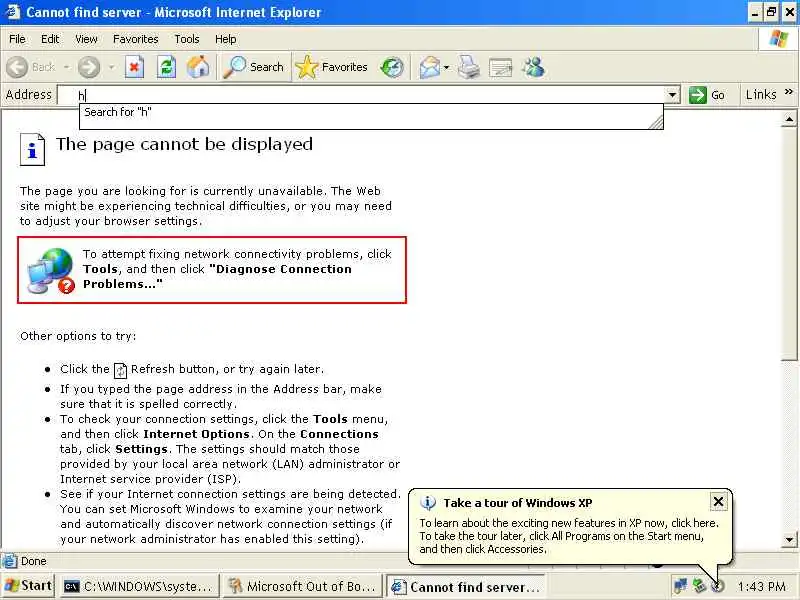Click the Windows flag logo

(x=779, y=38)
